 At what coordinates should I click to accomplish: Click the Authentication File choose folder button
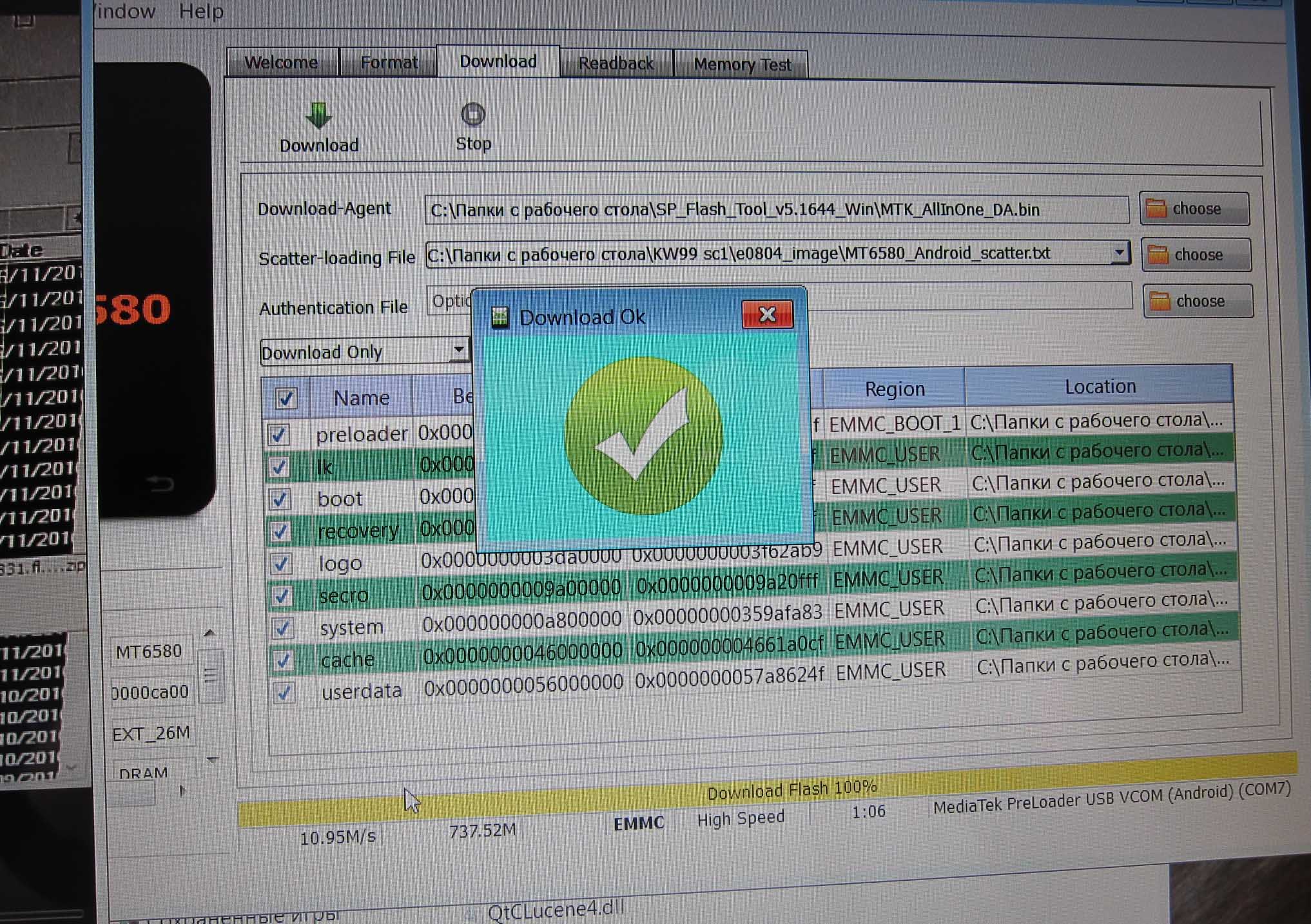tap(1198, 301)
